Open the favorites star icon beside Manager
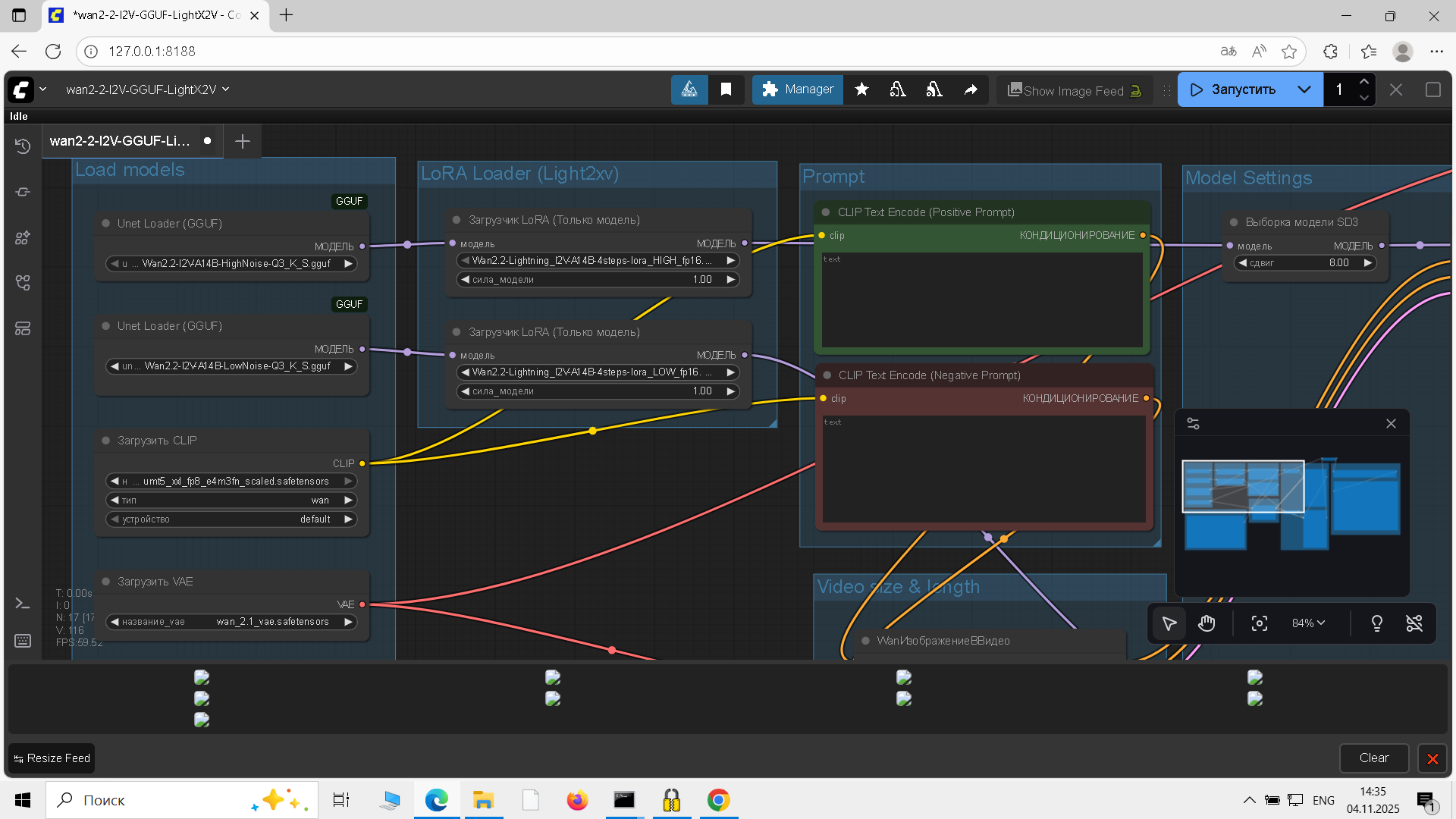The width and height of the screenshot is (1456, 819). (861, 89)
